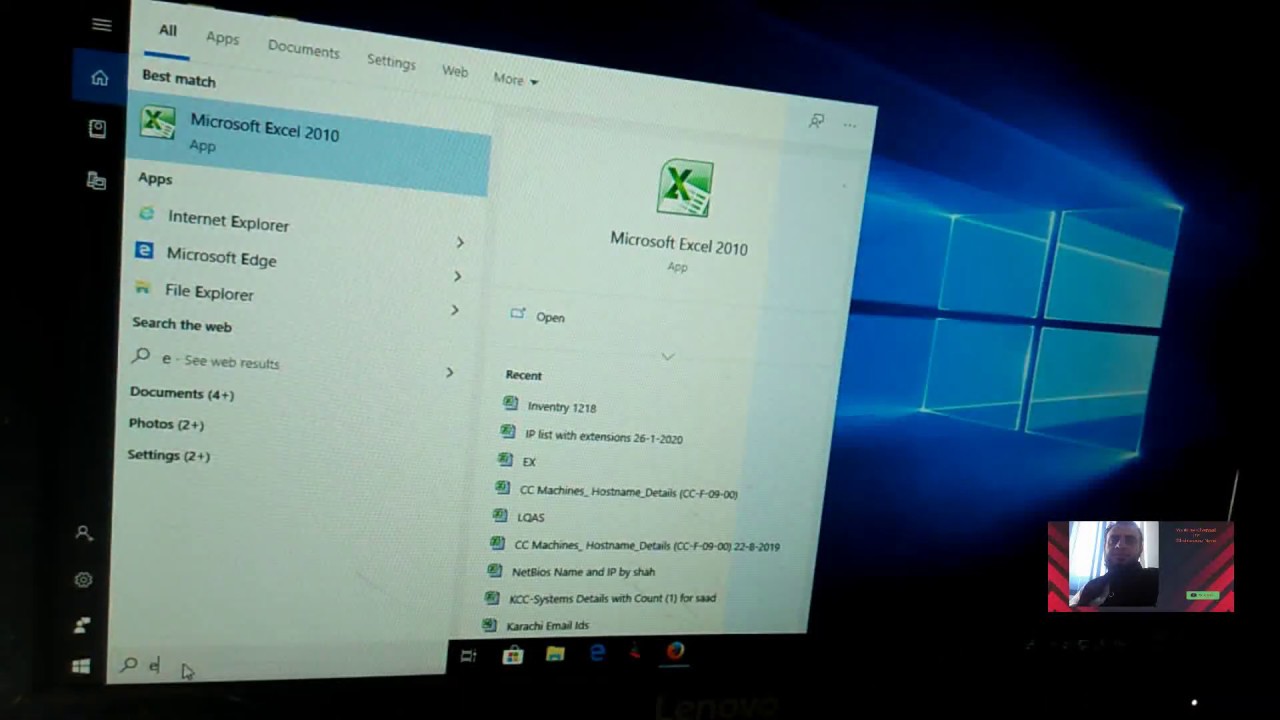Open the Windows Start button

[81, 666]
